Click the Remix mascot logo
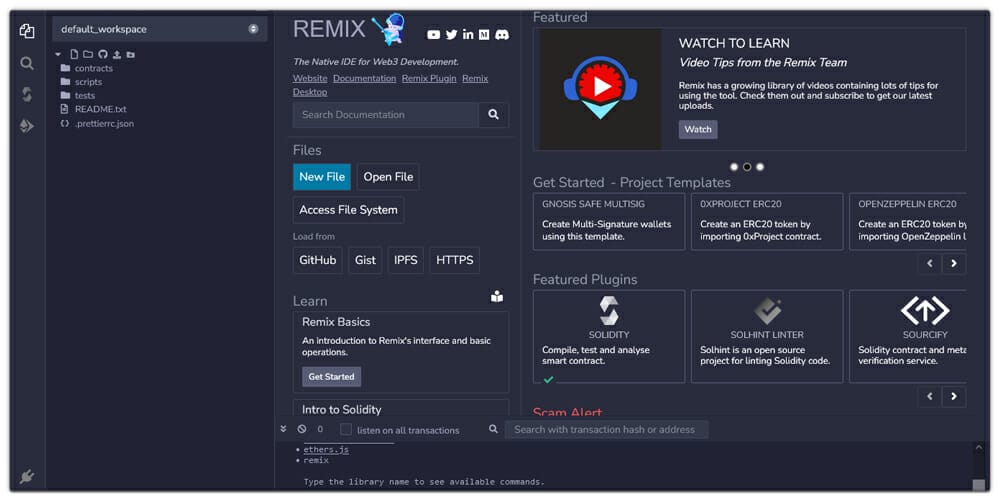Viewport: 1000px width, 500px height. (388, 29)
